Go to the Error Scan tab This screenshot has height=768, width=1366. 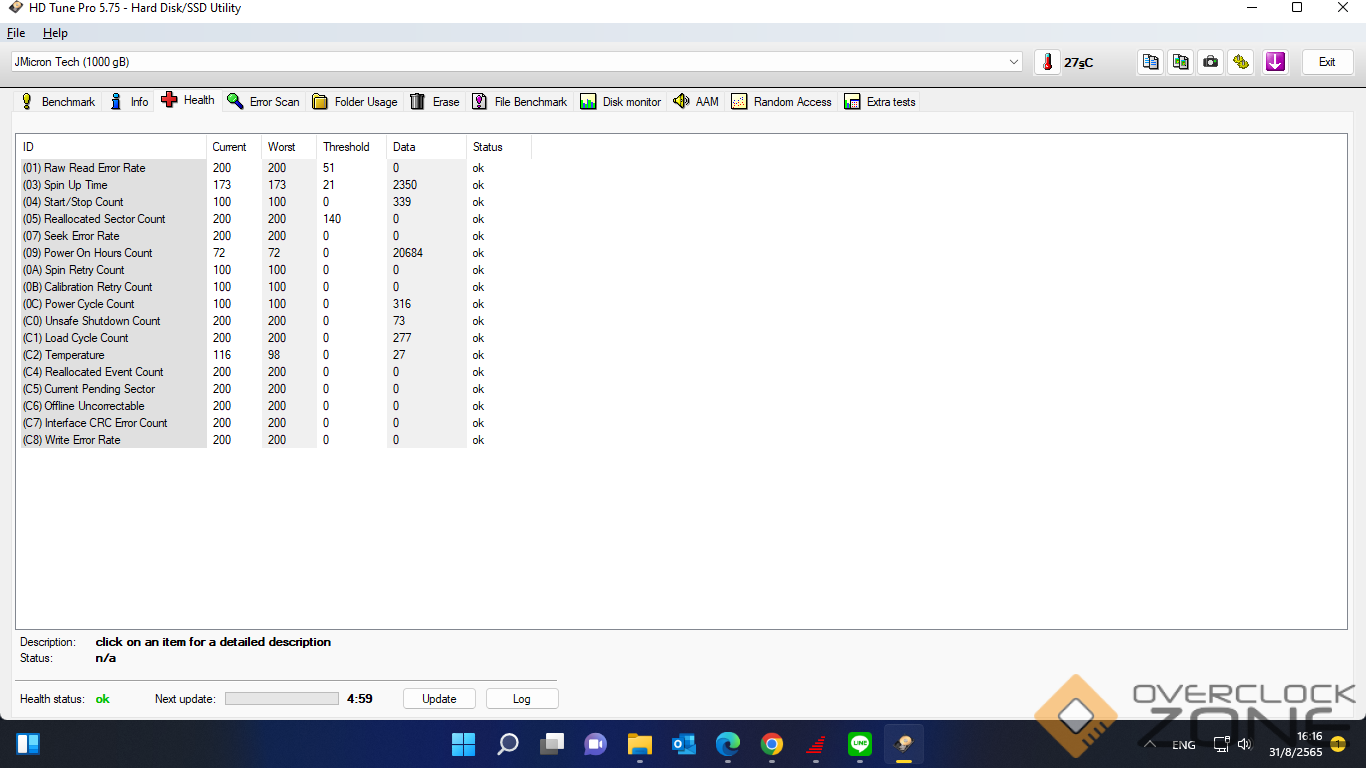click(x=263, y=102)
